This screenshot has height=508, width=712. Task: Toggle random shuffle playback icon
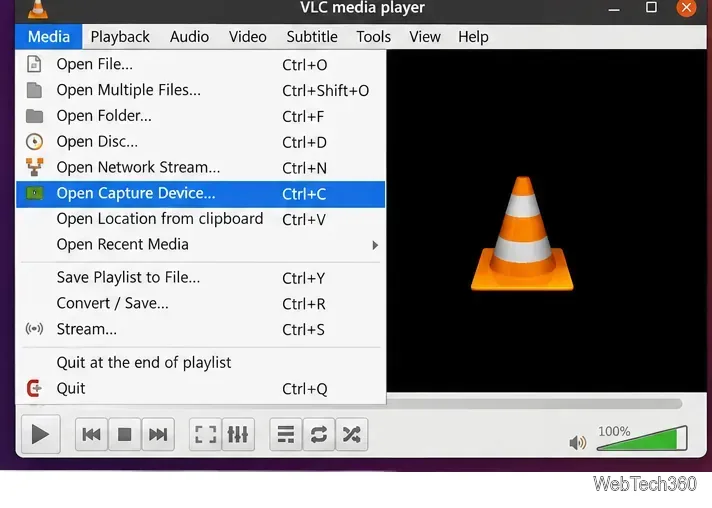[x=351, y=434]
